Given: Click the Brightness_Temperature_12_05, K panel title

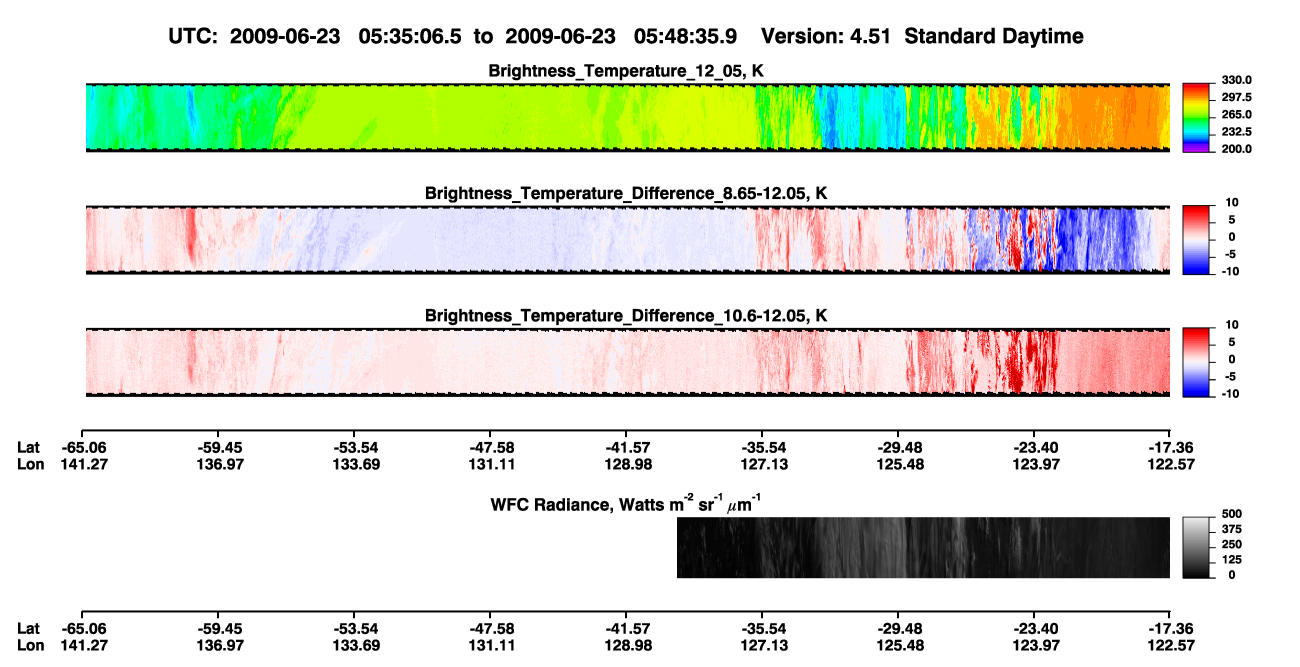Looking at the screenshot, I should click(x=626, y=71).
